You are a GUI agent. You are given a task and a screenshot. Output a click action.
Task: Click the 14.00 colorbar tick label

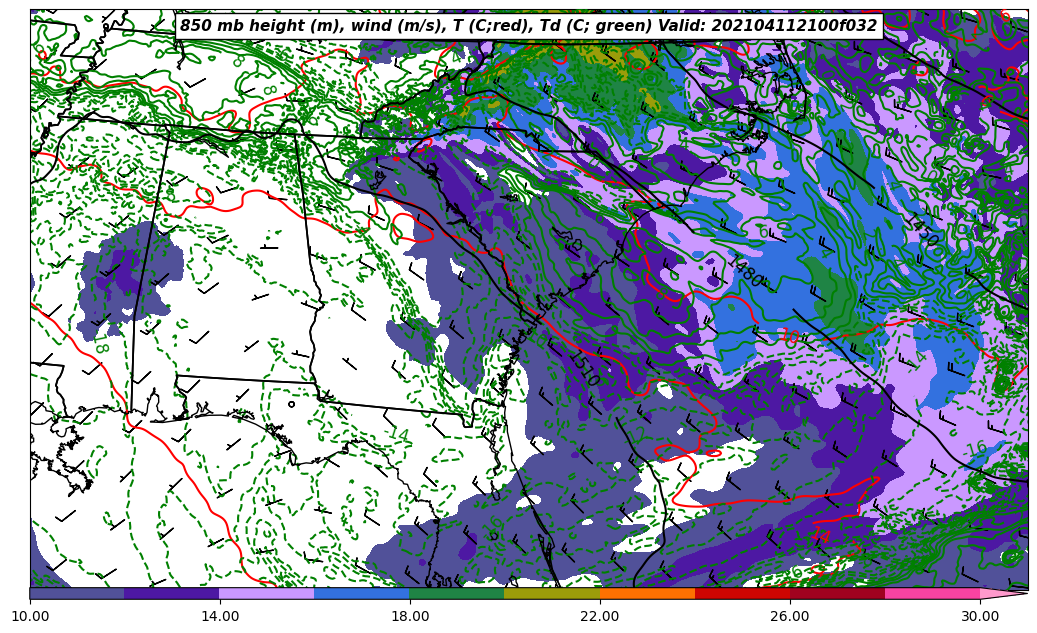point(220,616)
